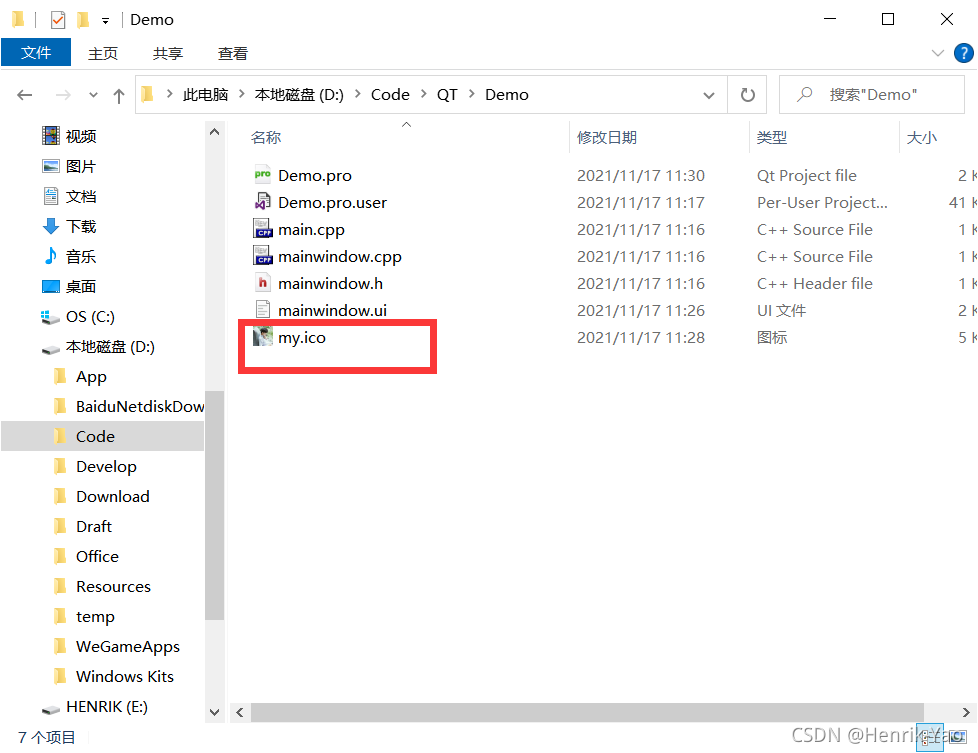The image size is (978, 753).
Task: Click the mainwindow.ui file icon
Action: [263, 309]
